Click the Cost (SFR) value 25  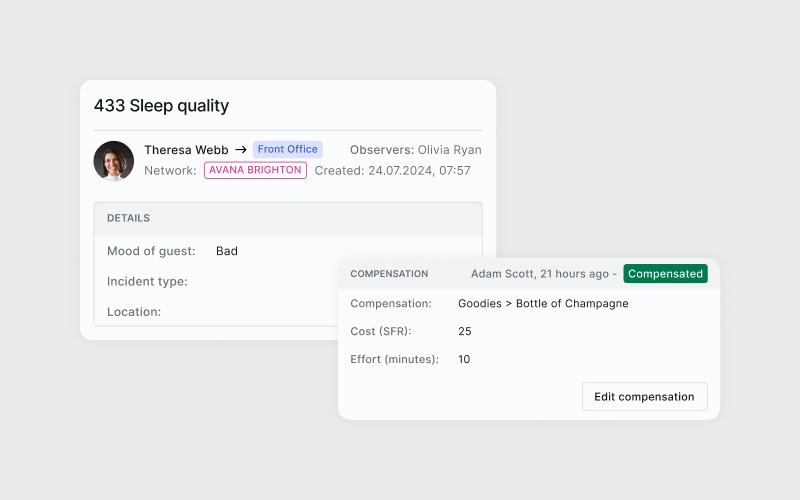pos(464,331)
